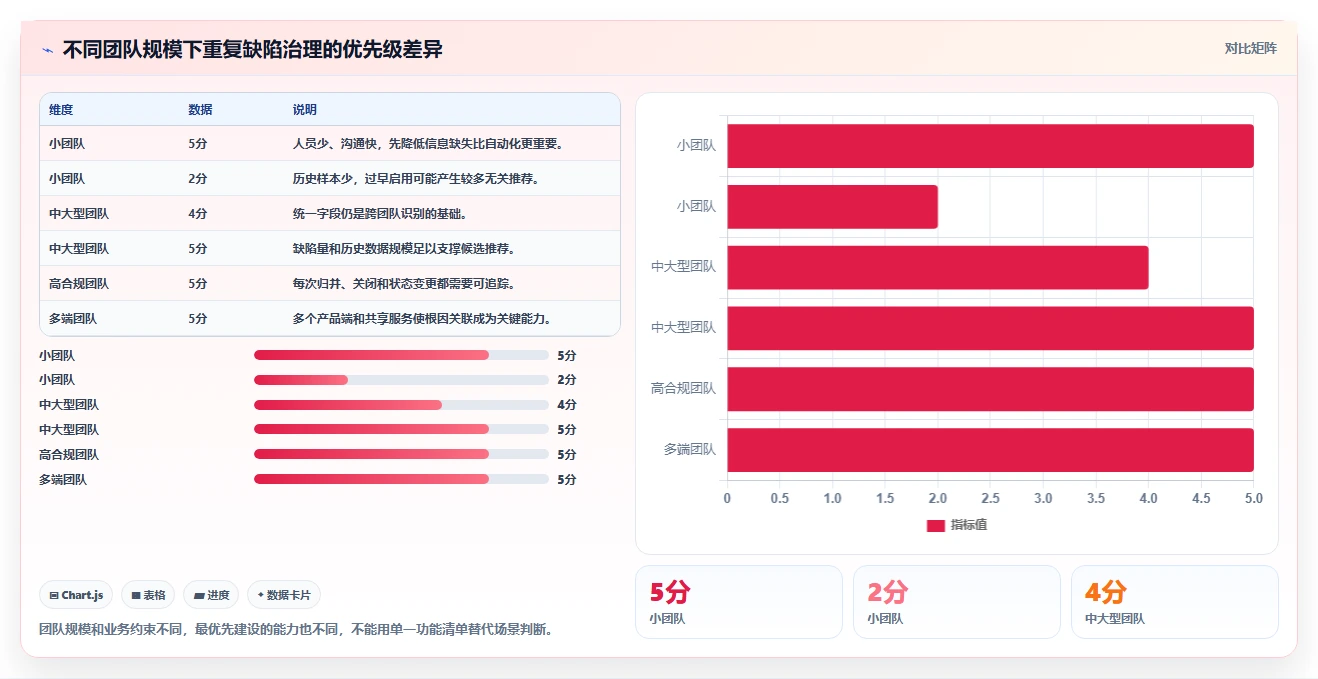Open the 2分 小团队 data card

click(x=957, y=602)
